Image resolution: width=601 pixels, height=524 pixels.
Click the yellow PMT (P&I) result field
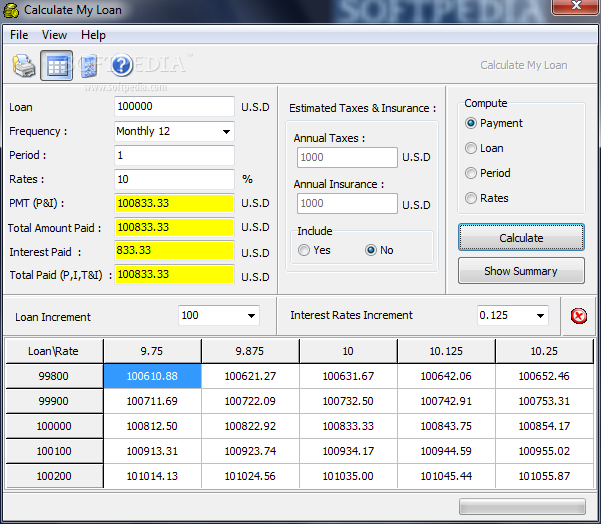tap(174, 203)
